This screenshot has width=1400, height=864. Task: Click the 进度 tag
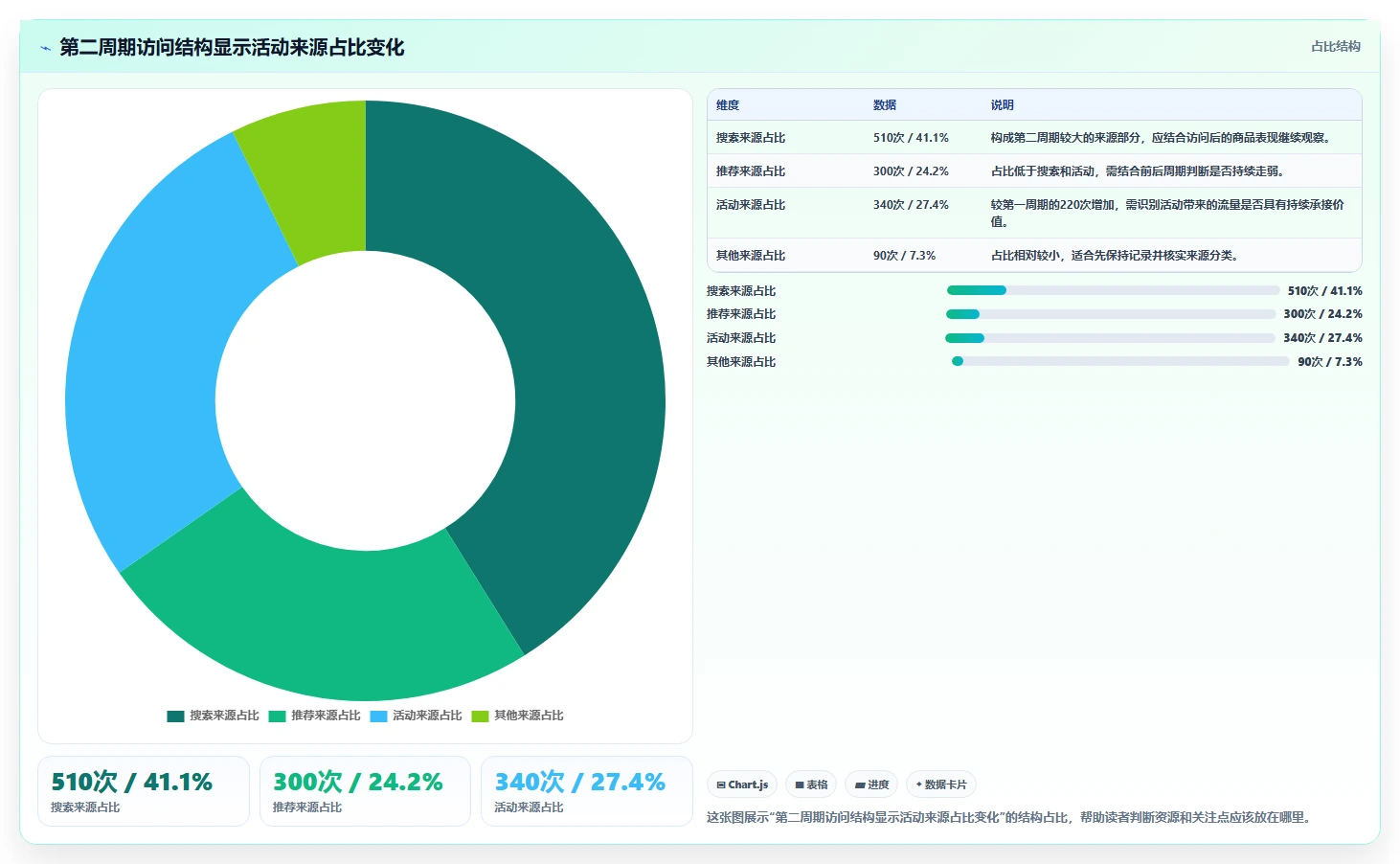(x=871, y=784)
